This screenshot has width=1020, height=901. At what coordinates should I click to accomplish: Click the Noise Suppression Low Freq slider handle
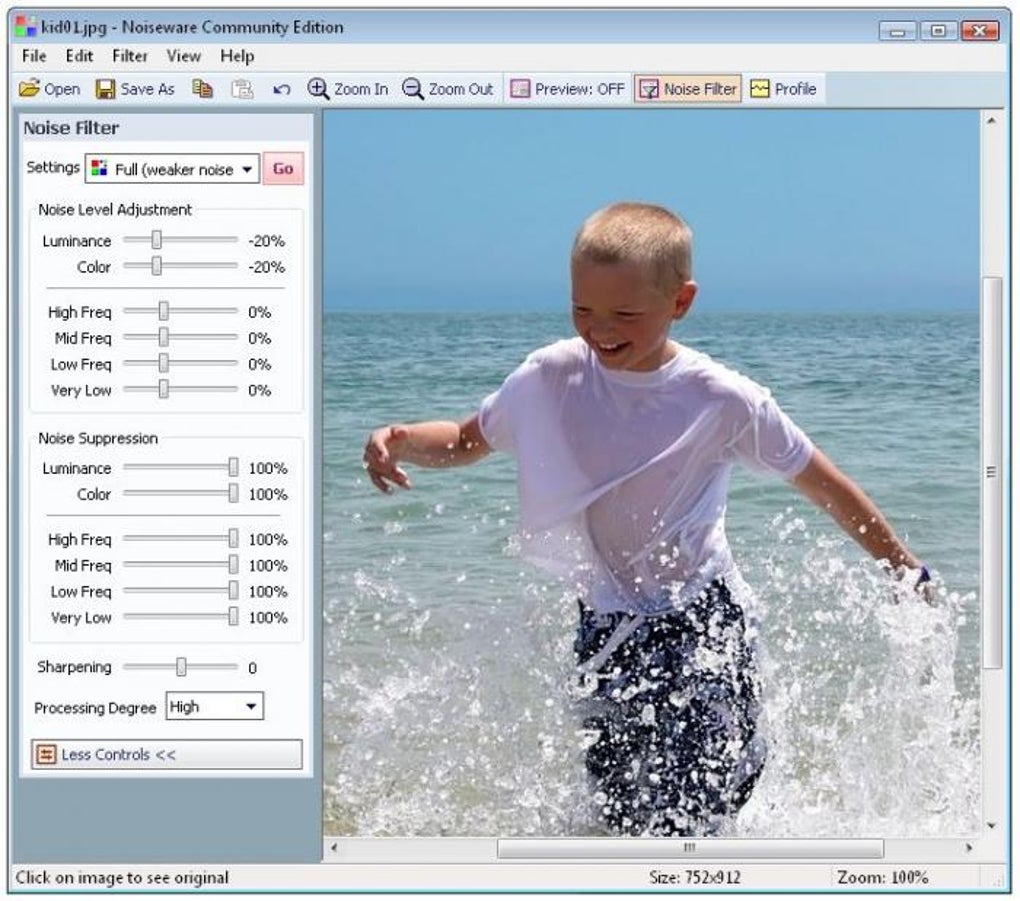coord(233,591)
